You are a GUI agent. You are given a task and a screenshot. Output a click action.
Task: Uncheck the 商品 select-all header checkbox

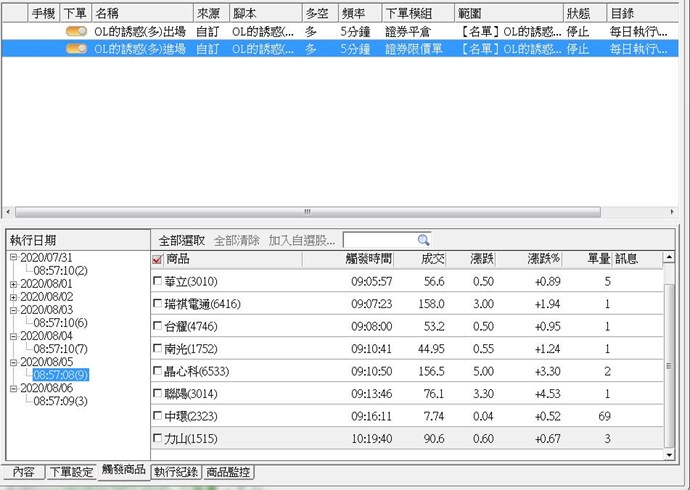157,260
